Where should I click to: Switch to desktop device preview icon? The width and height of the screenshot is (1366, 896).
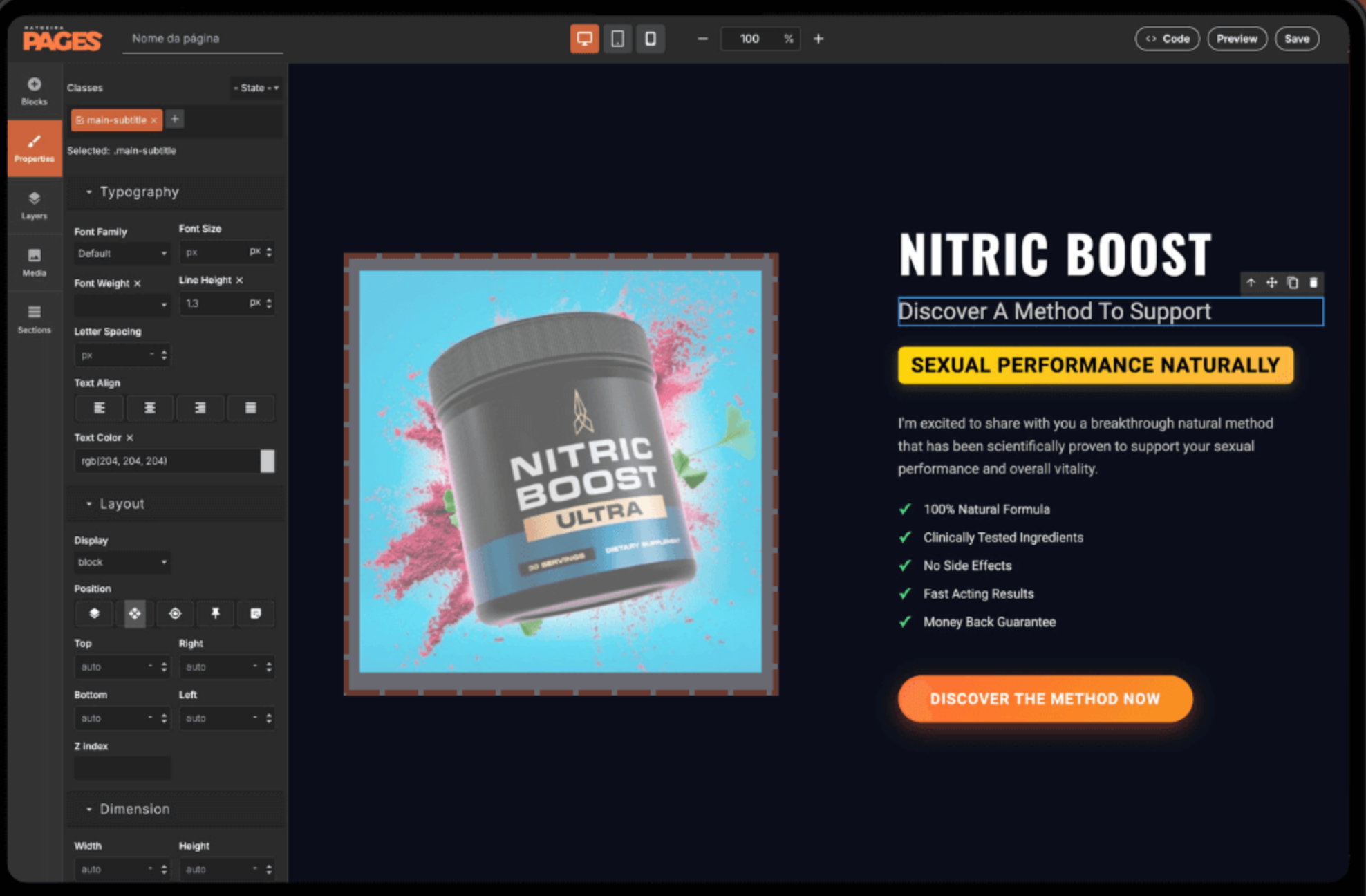pos(584,39)
